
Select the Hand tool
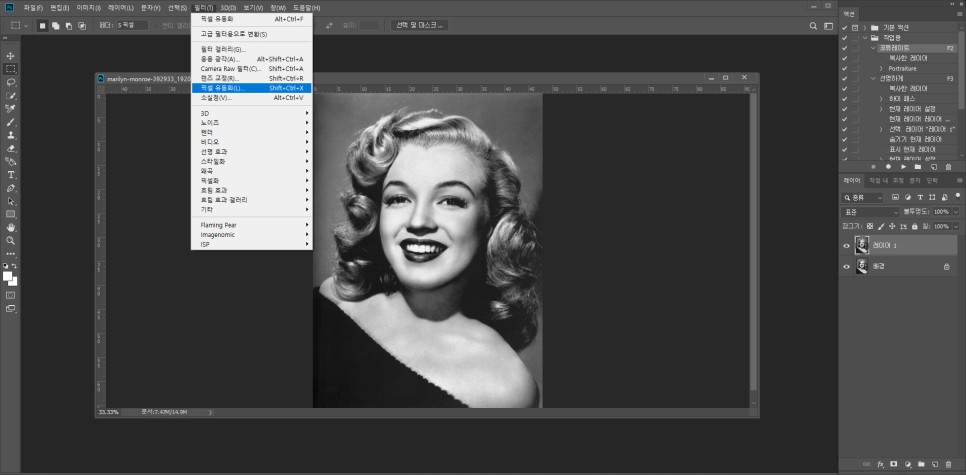[10, 227]
